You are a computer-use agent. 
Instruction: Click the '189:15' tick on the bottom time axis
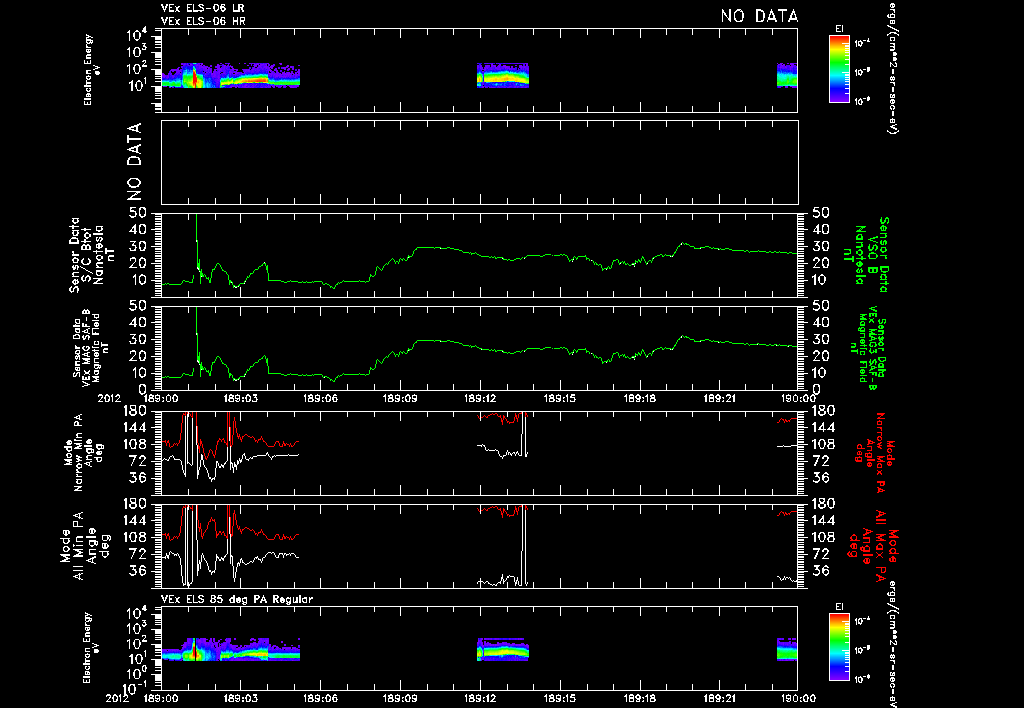tap(560, 698)
